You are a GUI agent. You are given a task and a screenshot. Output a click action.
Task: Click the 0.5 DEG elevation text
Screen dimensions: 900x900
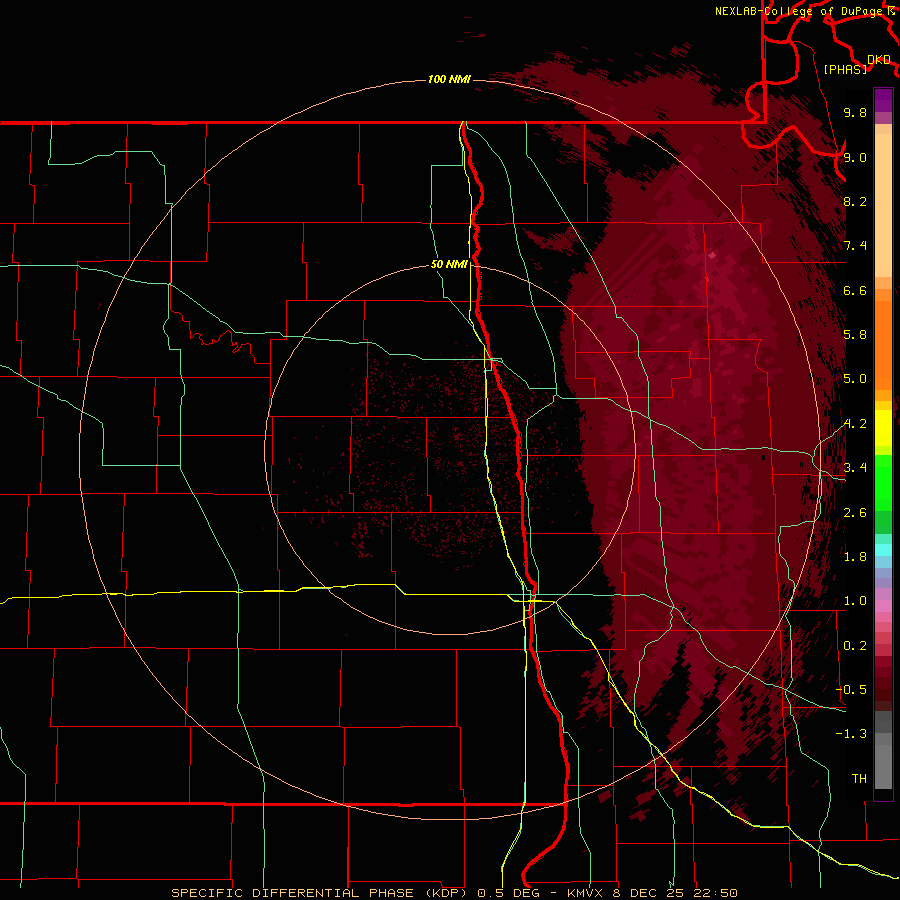pyautogui.click(x=509, y=893)
